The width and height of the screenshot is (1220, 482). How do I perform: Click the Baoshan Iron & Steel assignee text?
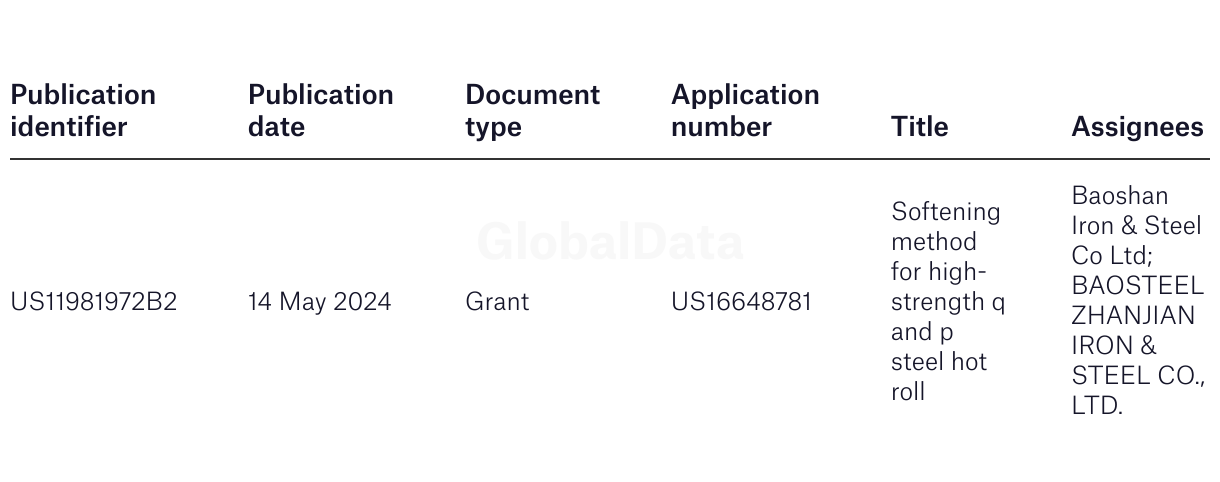tap(1136, 225)
